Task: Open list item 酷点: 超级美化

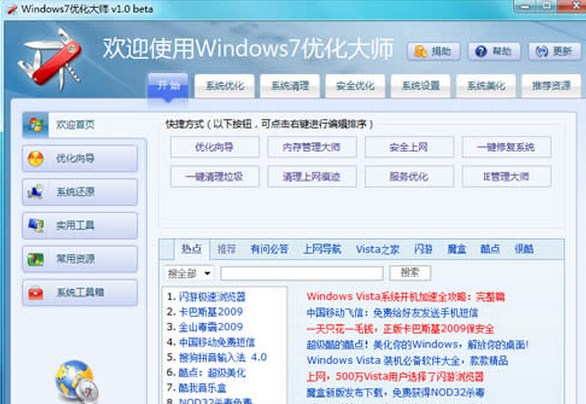Action: point(212,373)
